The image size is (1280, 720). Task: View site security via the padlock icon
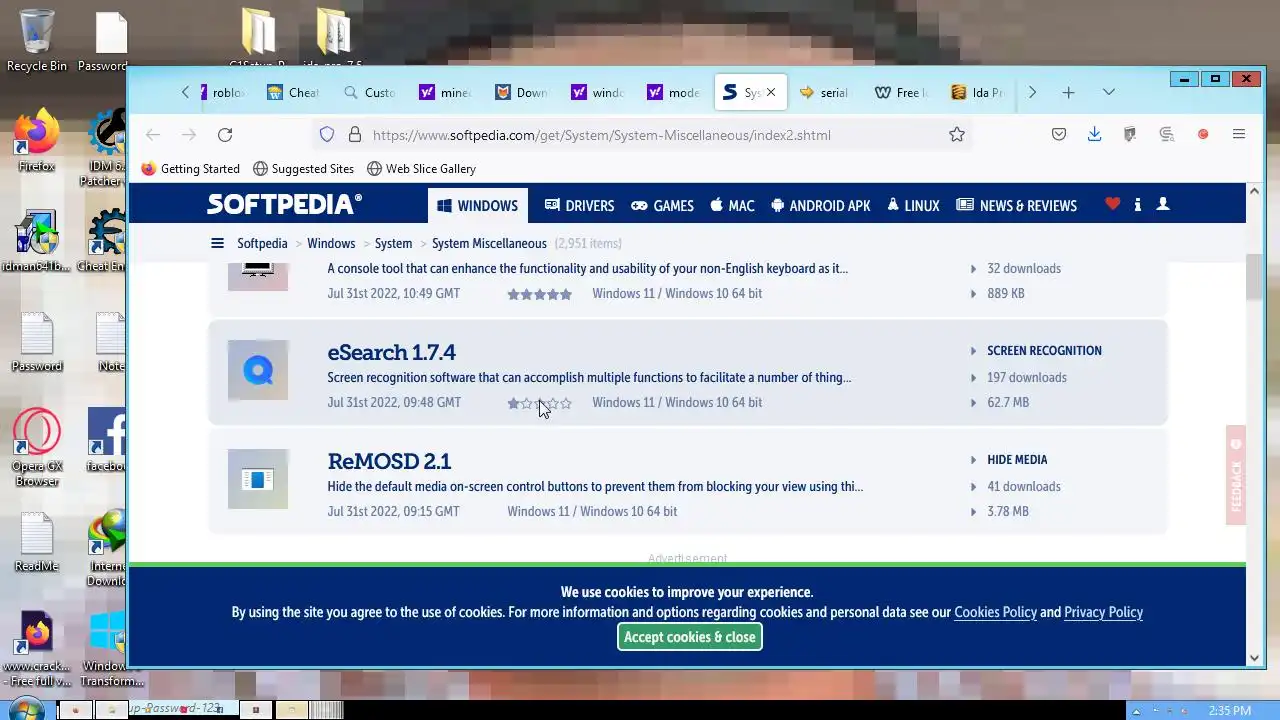(x=354, y=135)
